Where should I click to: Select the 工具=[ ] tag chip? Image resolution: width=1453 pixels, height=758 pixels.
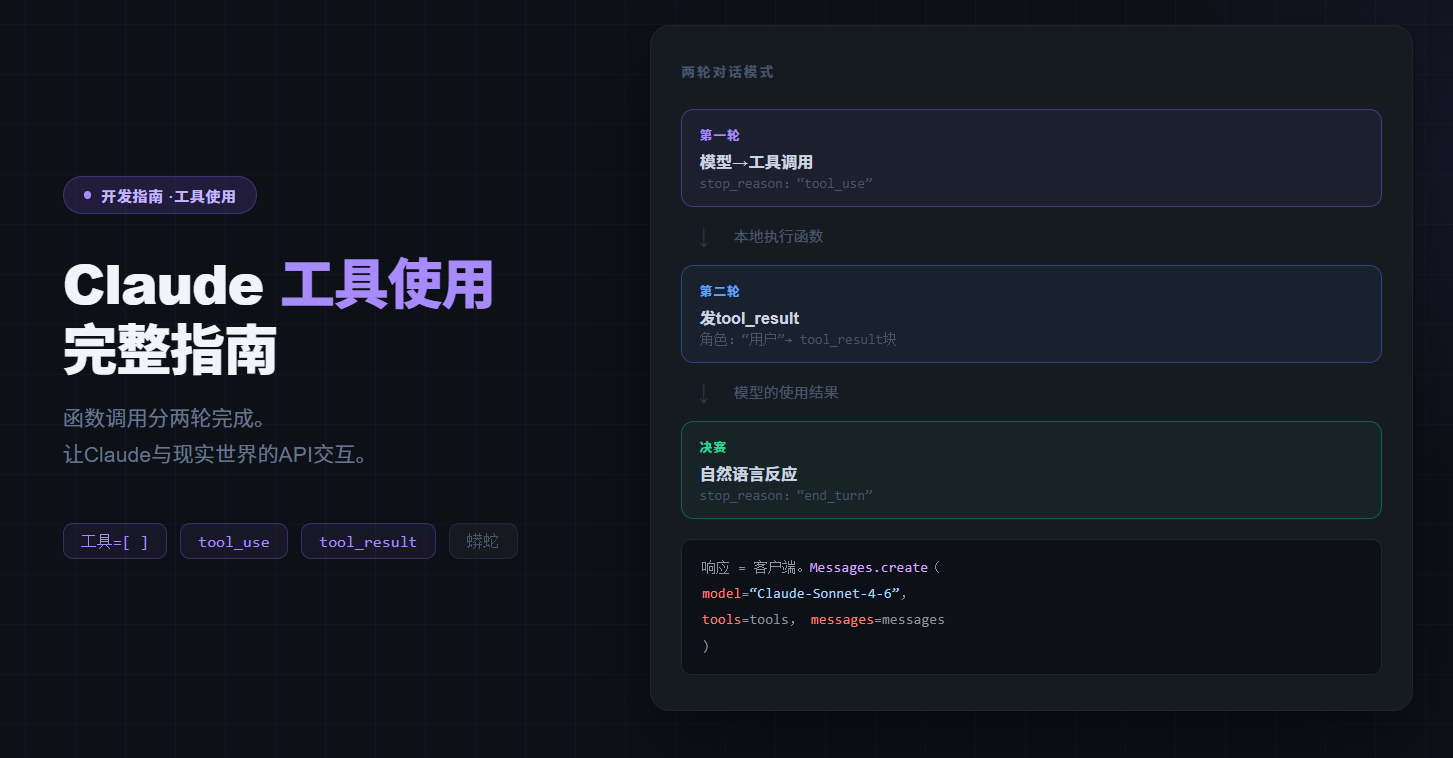pos(115,541)
